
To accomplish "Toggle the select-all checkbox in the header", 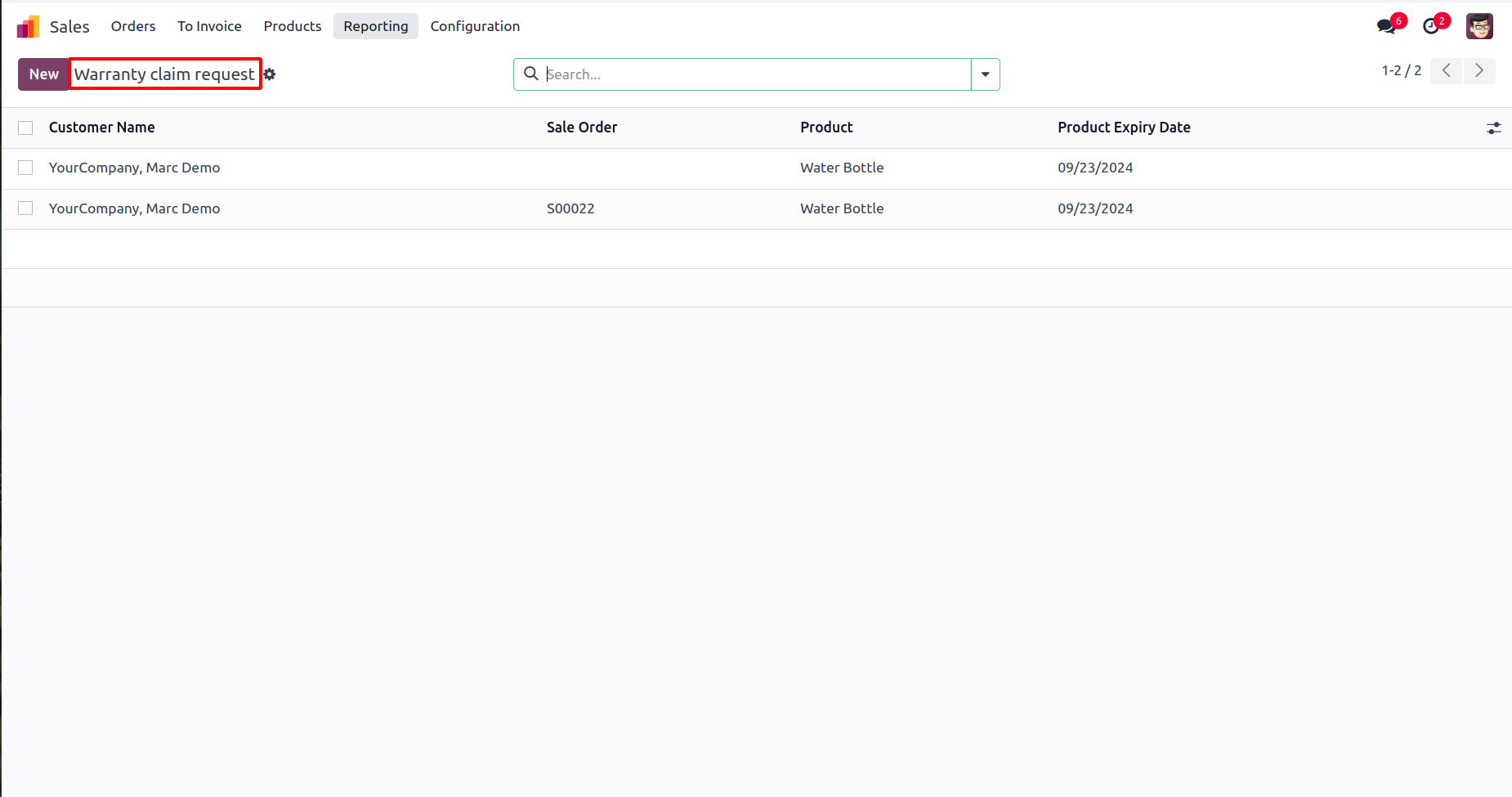I will tap(25, 128).
